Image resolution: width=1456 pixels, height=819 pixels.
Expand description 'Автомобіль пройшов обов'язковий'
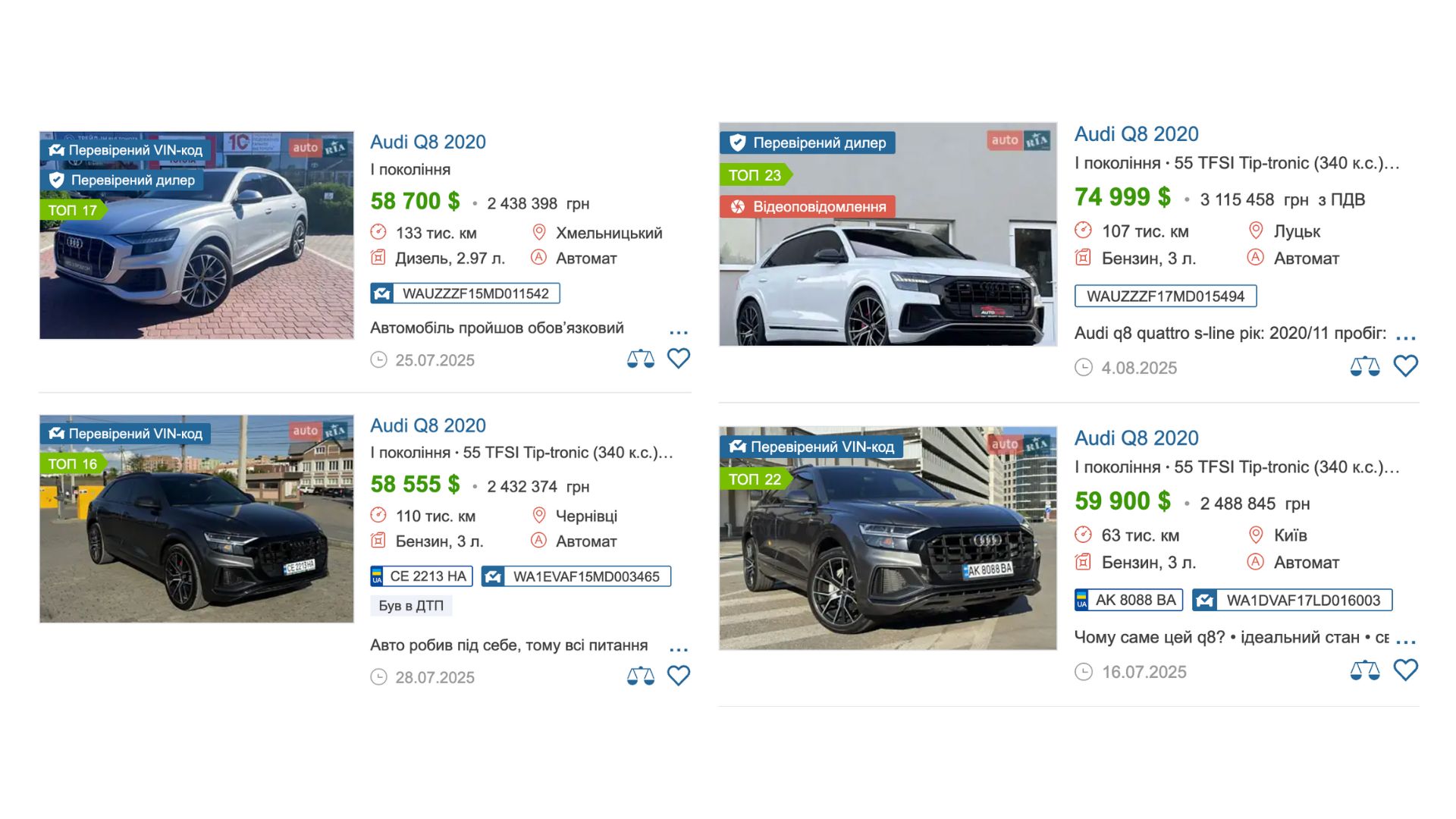pos(678,332)
